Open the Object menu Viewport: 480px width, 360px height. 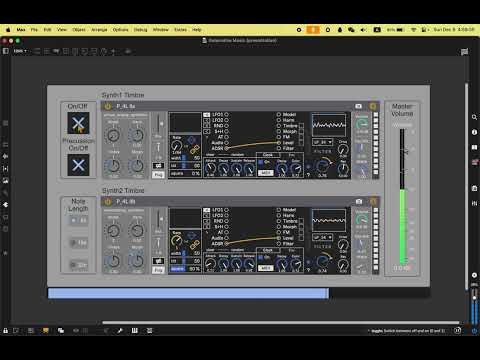coord(79,30)
